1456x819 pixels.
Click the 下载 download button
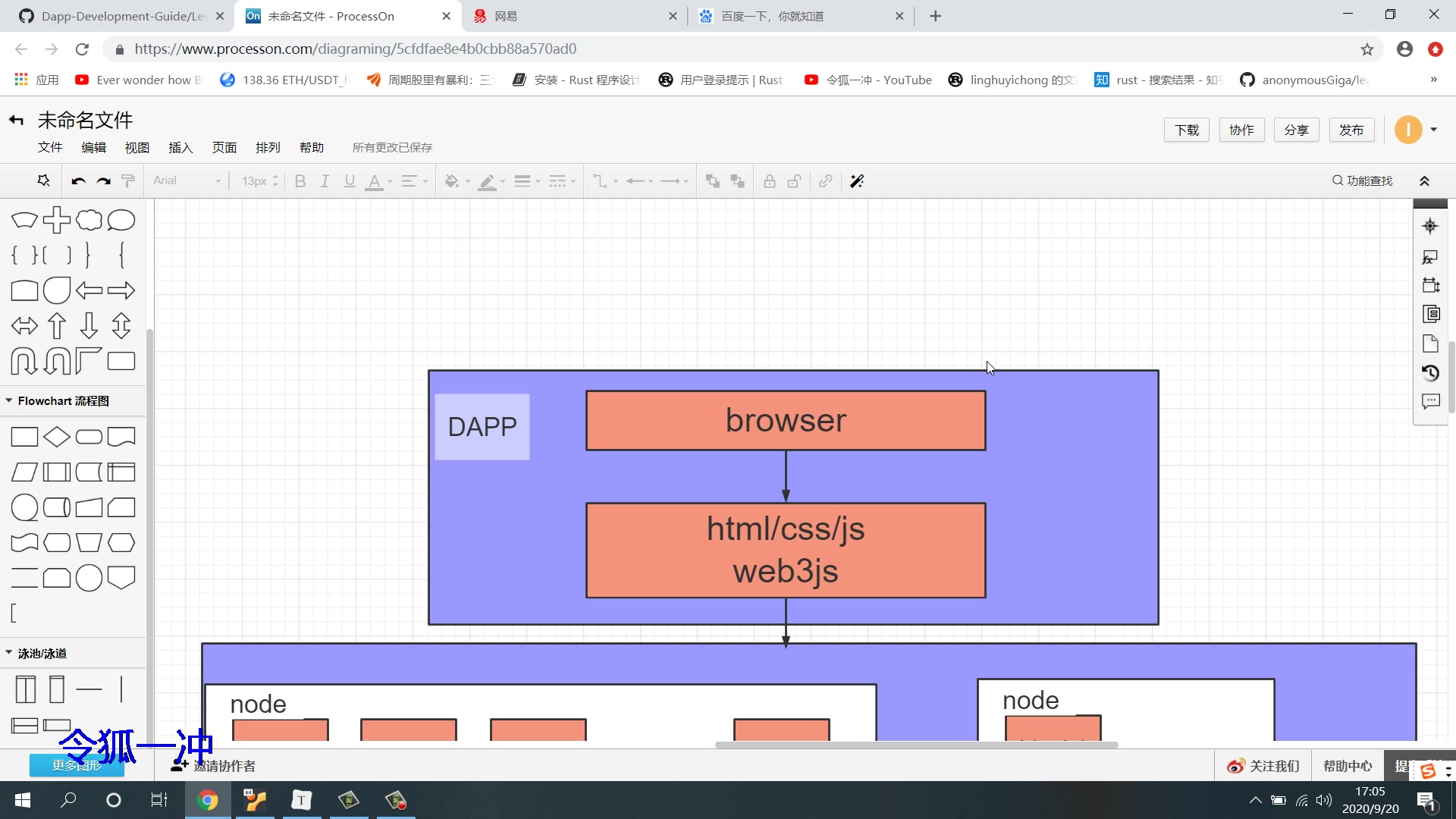(1187, 130)
